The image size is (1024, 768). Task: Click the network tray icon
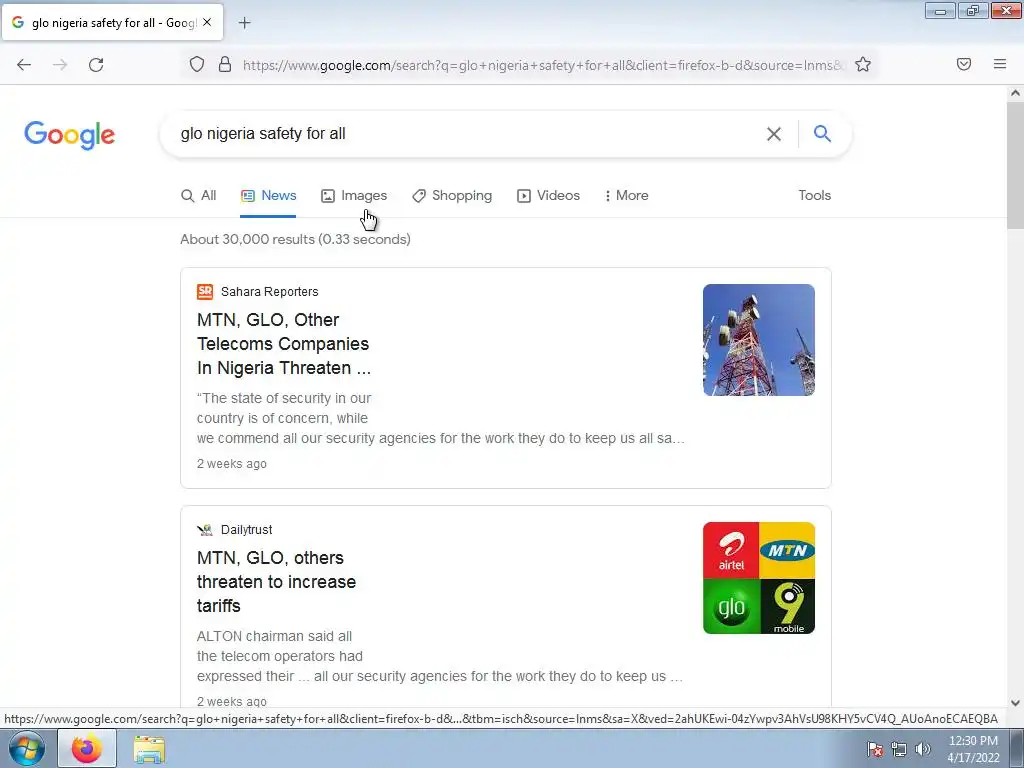(899, 749)
